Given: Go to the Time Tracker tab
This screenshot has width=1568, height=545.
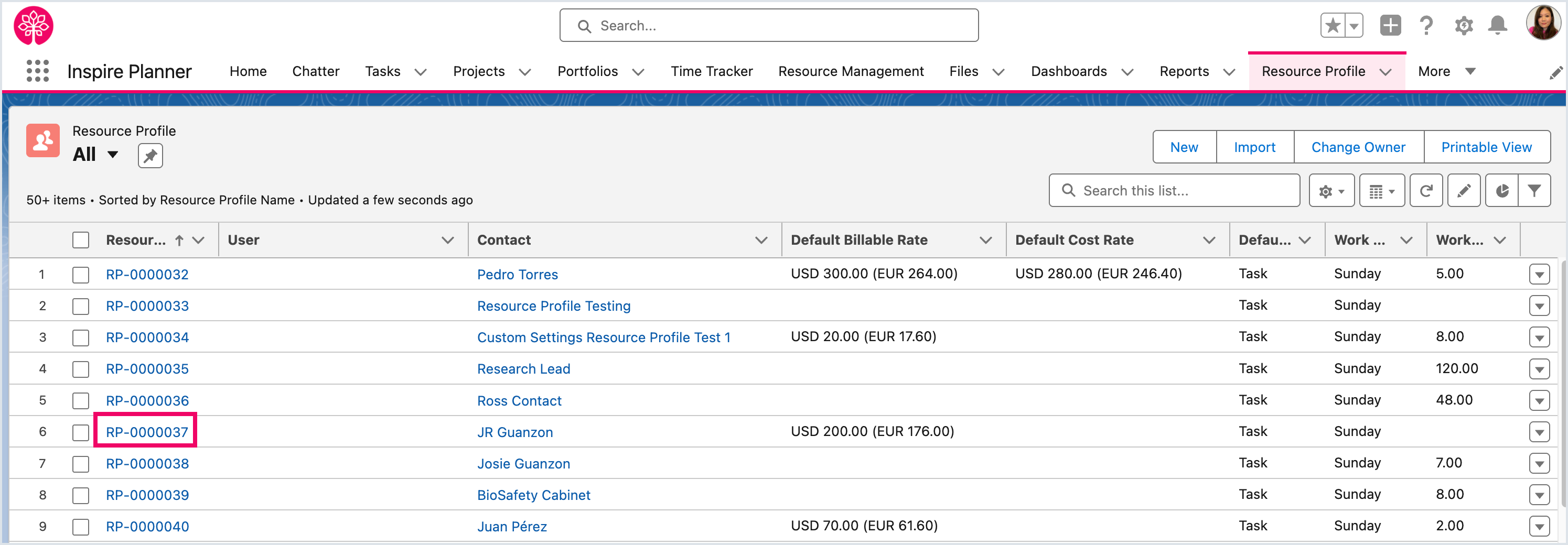Looking at the screenshot, I should 711,72.
